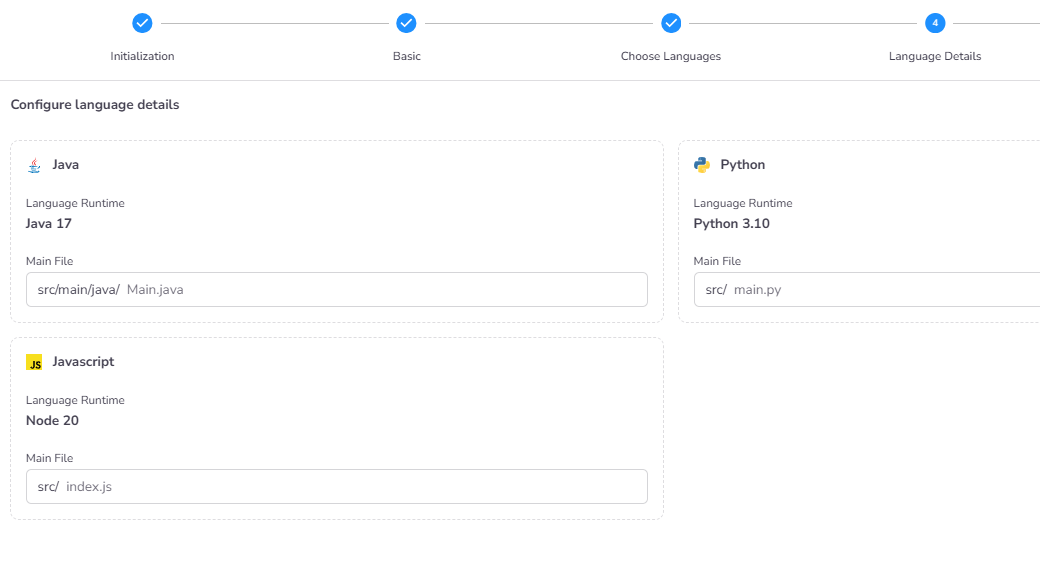Focus the Python main.py file input
The image size is (1040, 582).
(x=880, y=290)
